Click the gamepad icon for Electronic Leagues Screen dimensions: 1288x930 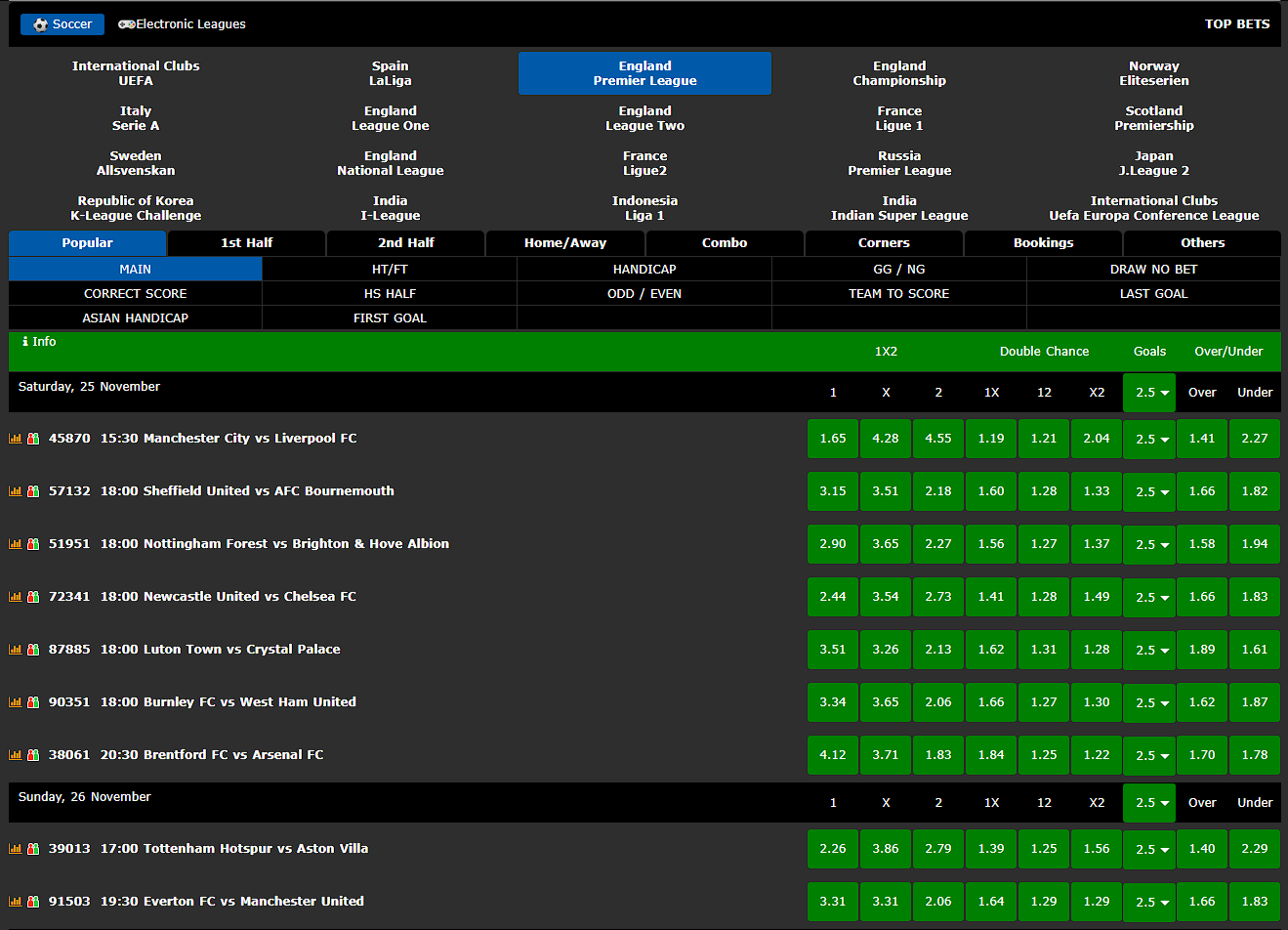coord(126,24)
